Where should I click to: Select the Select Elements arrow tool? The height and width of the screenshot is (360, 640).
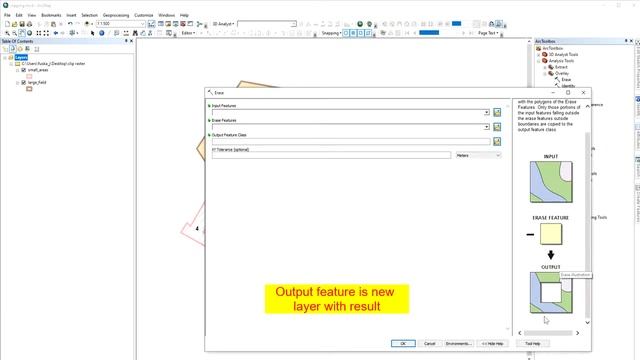[93, 33]
